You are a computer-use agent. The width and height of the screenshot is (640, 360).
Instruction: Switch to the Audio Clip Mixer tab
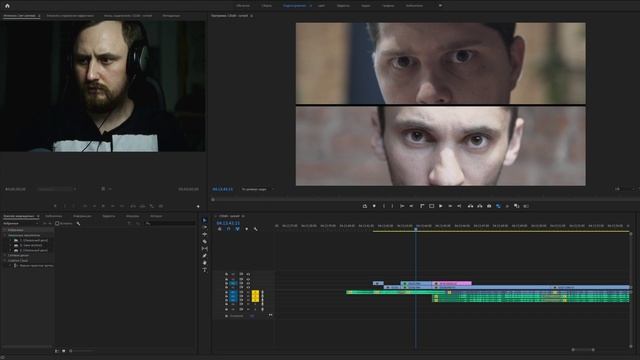click(x=128, y=16)
